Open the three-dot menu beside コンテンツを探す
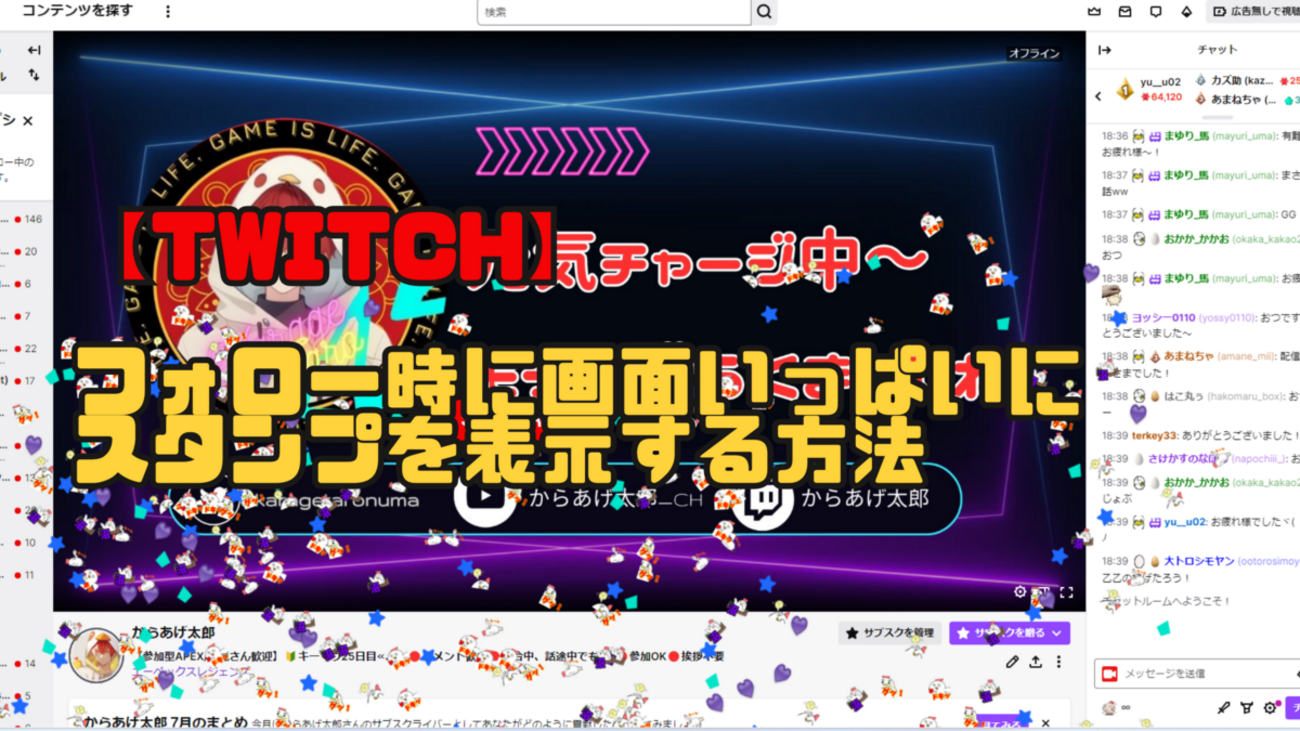 tap(168, 12)
